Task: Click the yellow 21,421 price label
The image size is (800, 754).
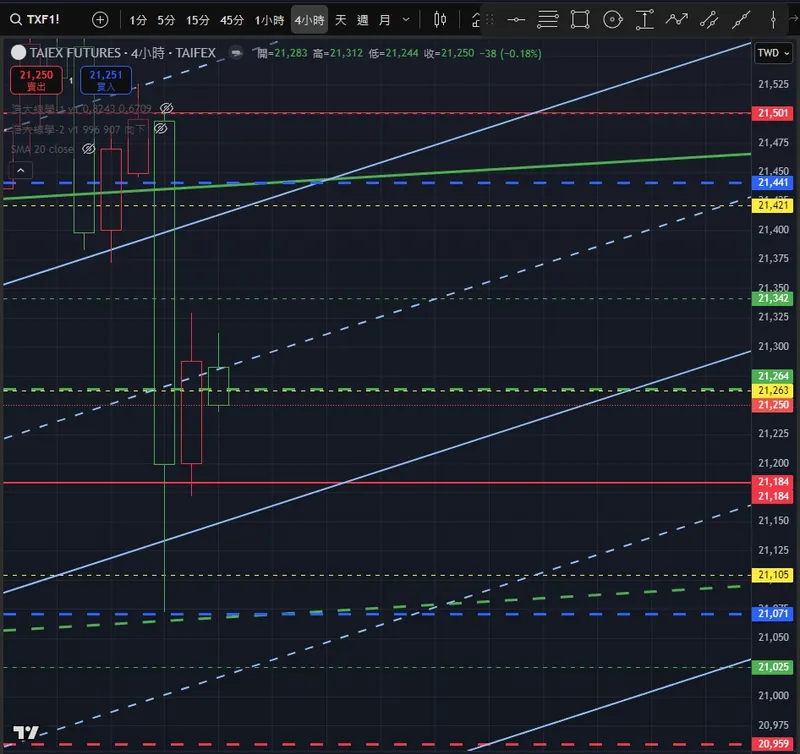Action: point(772,205)
